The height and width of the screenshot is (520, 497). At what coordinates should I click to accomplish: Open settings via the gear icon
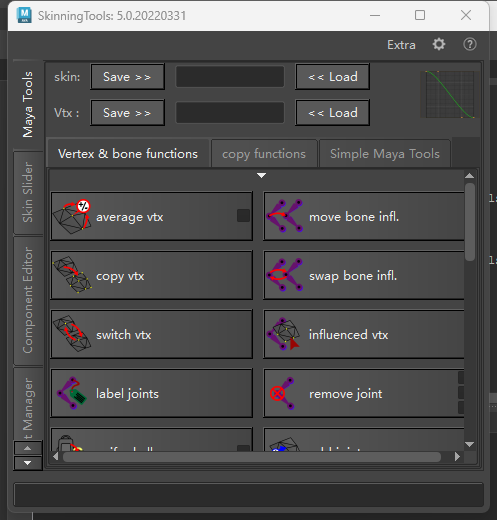pos(439,44)
